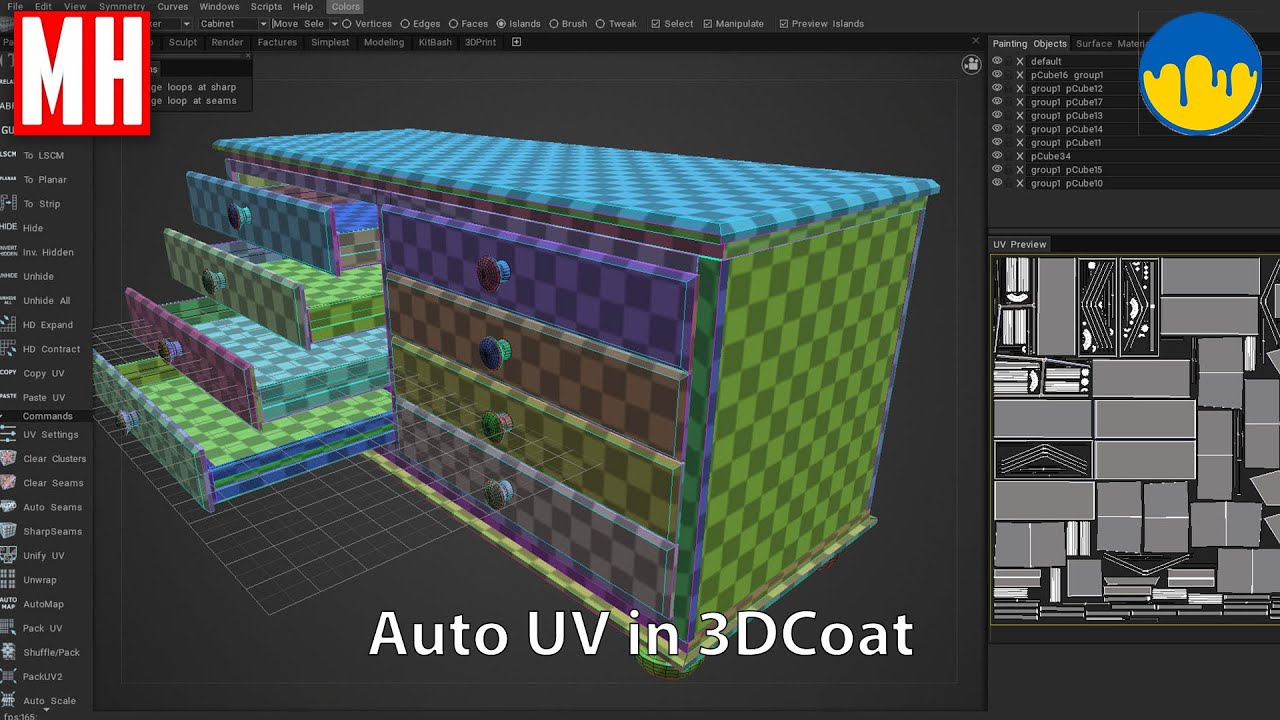
Task: Switch to the Sculpt room tab
Action: [x=183, y=42]
